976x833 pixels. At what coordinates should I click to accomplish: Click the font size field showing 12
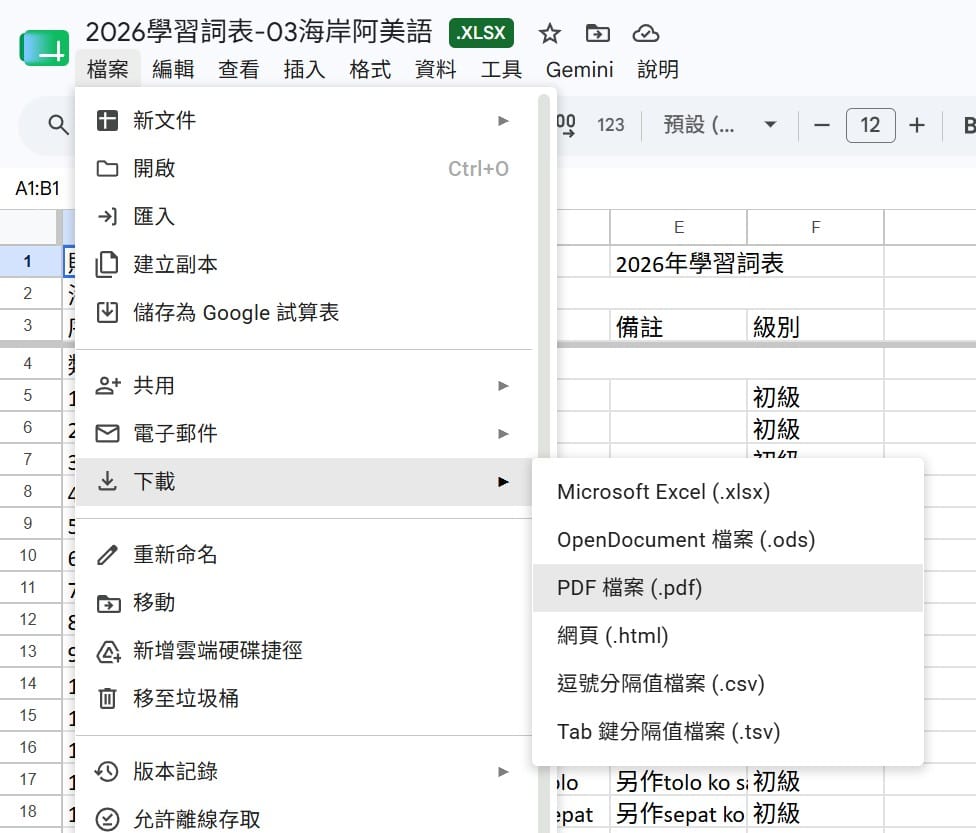(x=870, y=125)
